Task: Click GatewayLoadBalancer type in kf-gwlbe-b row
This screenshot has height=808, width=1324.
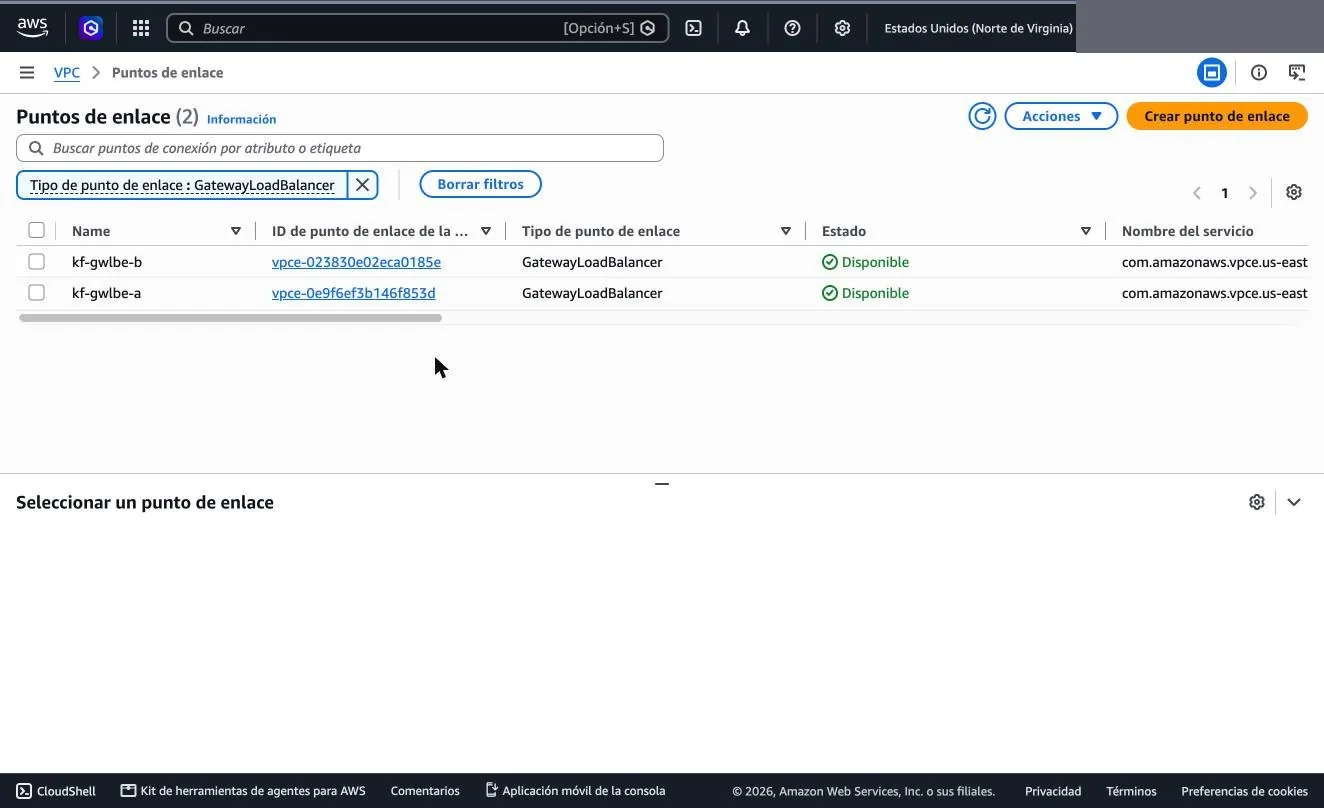Action: pyautogui.click(x=592, y=262)
